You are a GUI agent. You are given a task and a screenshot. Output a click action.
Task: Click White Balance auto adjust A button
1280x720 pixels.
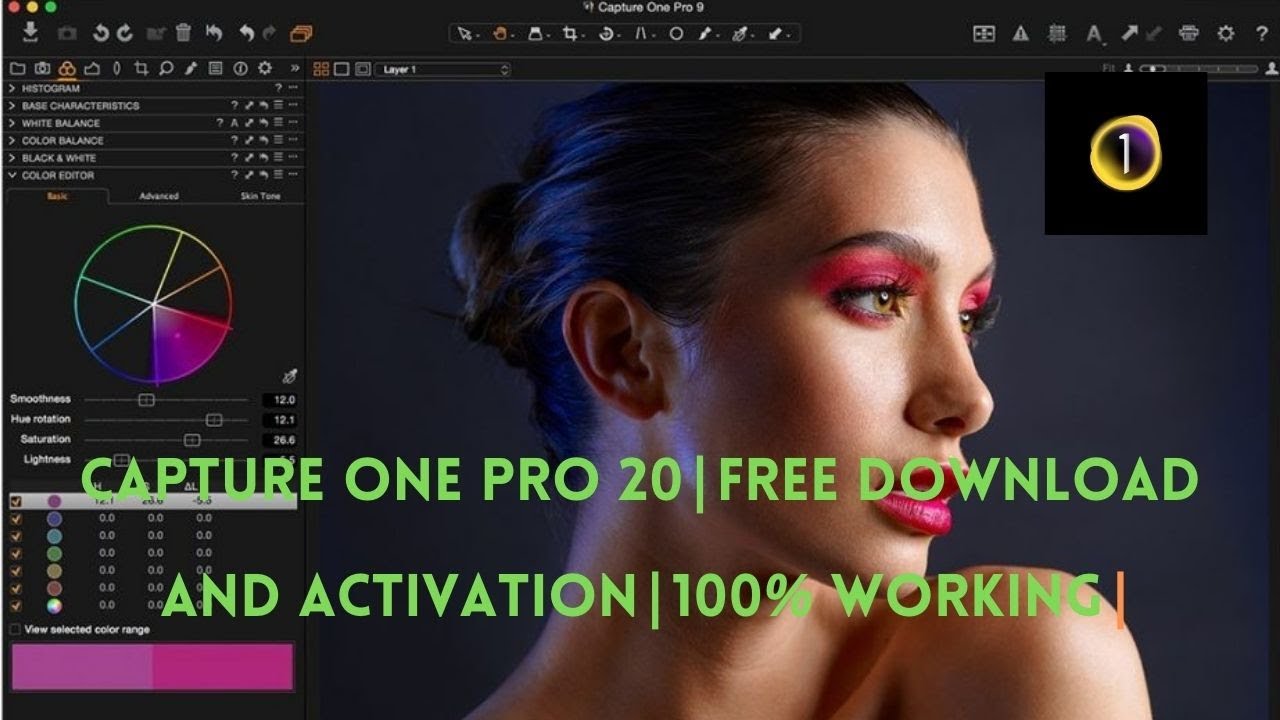coord(234,123)
